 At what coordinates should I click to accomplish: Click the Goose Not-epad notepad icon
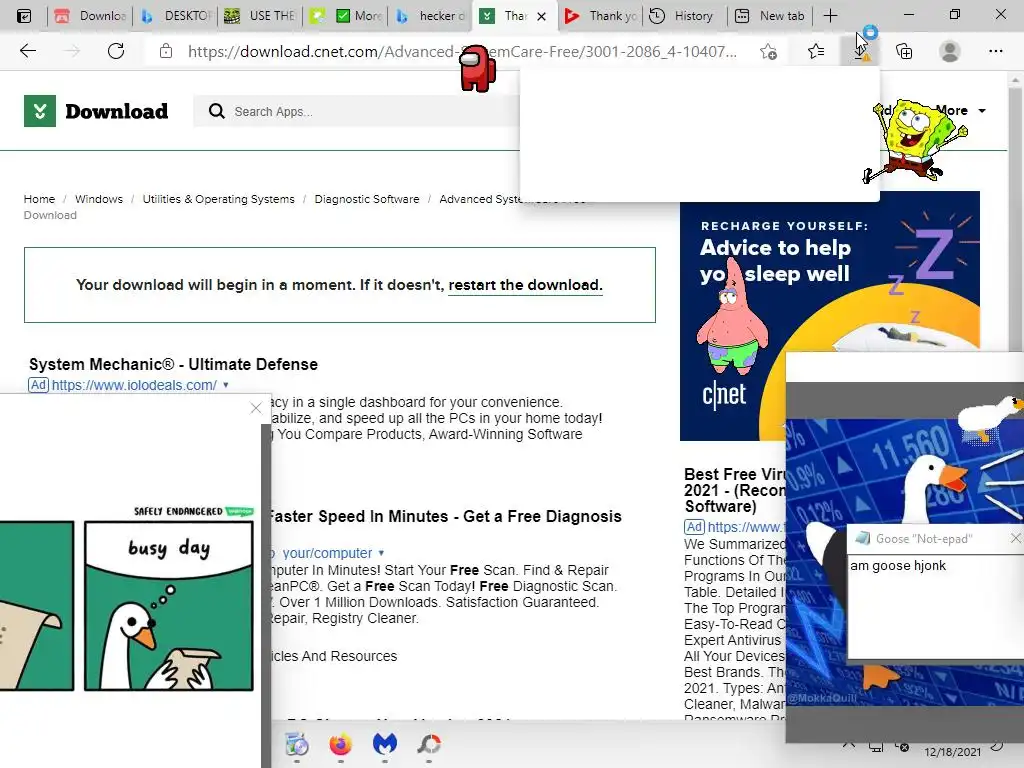click(x=863, y=538)
